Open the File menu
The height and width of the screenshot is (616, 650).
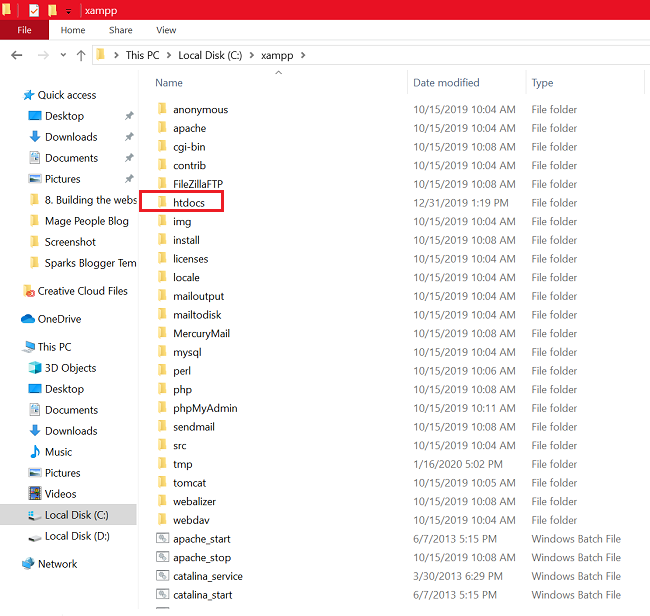(x=24, y=30)
